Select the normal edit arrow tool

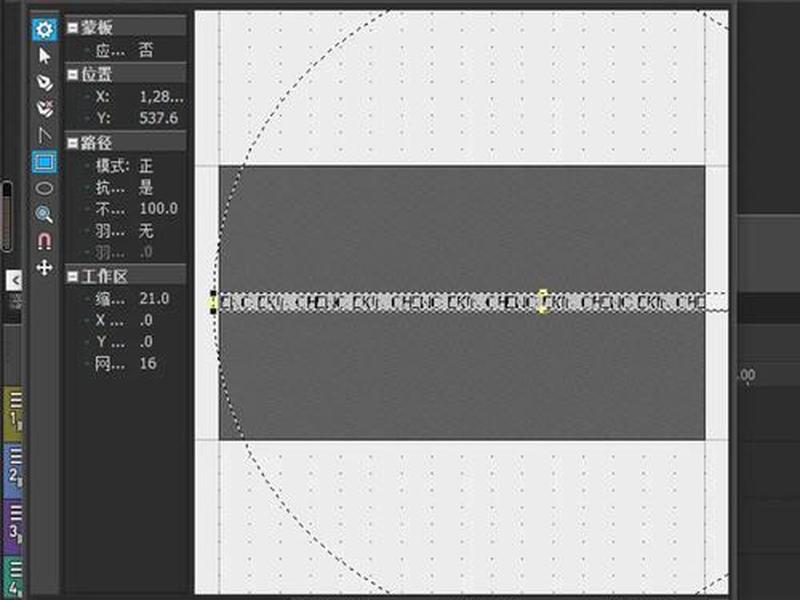pyautogui.click(x=44, y=56)
